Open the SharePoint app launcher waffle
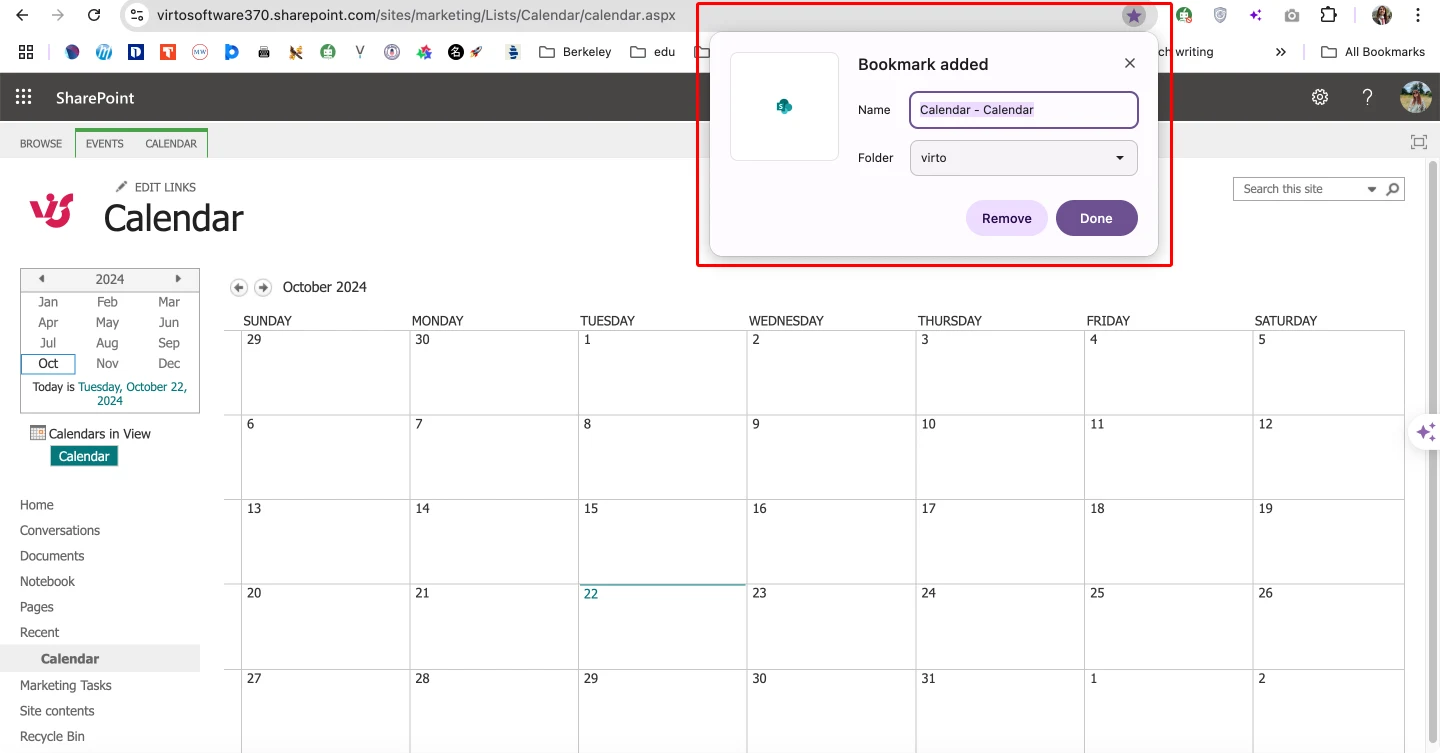The height and width of the screenshot is (753, 1440). [24, 97]
